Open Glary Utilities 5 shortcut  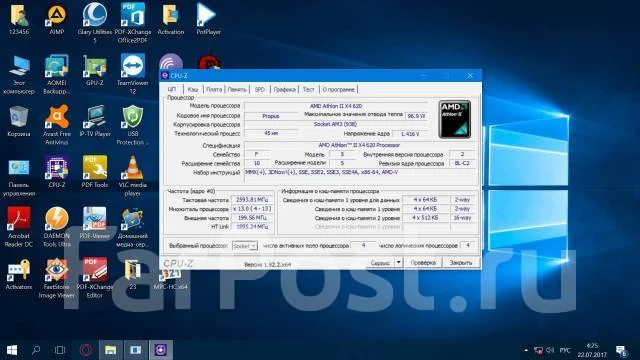point(95,22)
